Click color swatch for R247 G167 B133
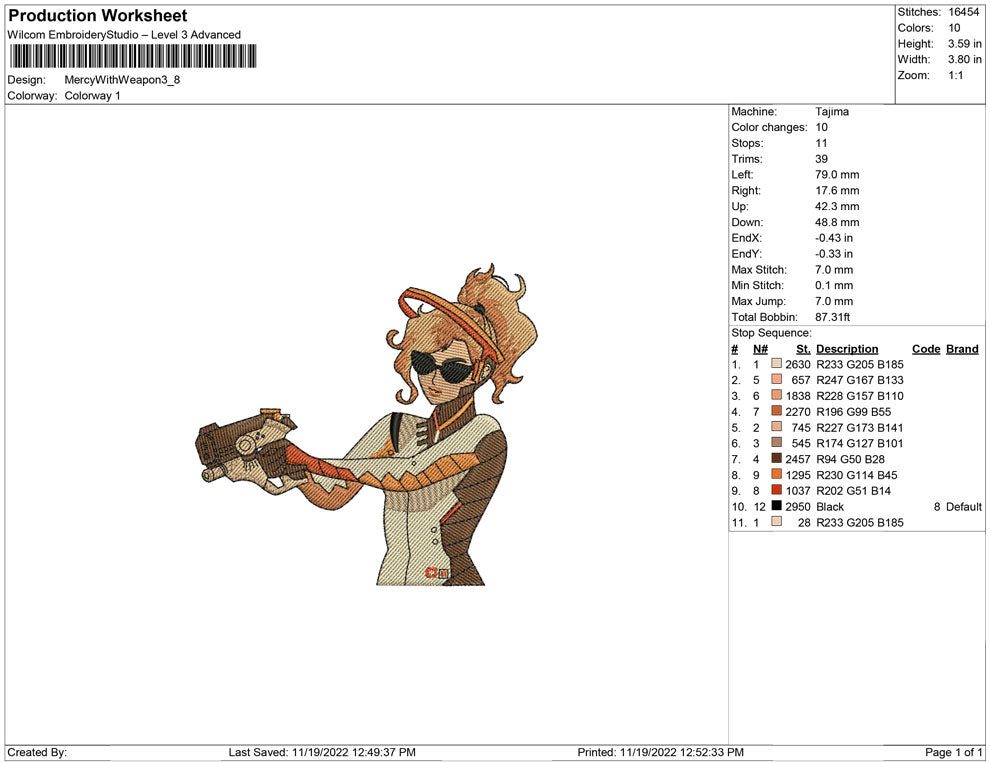Screen dimensions: 990x762 click(777, 379)
